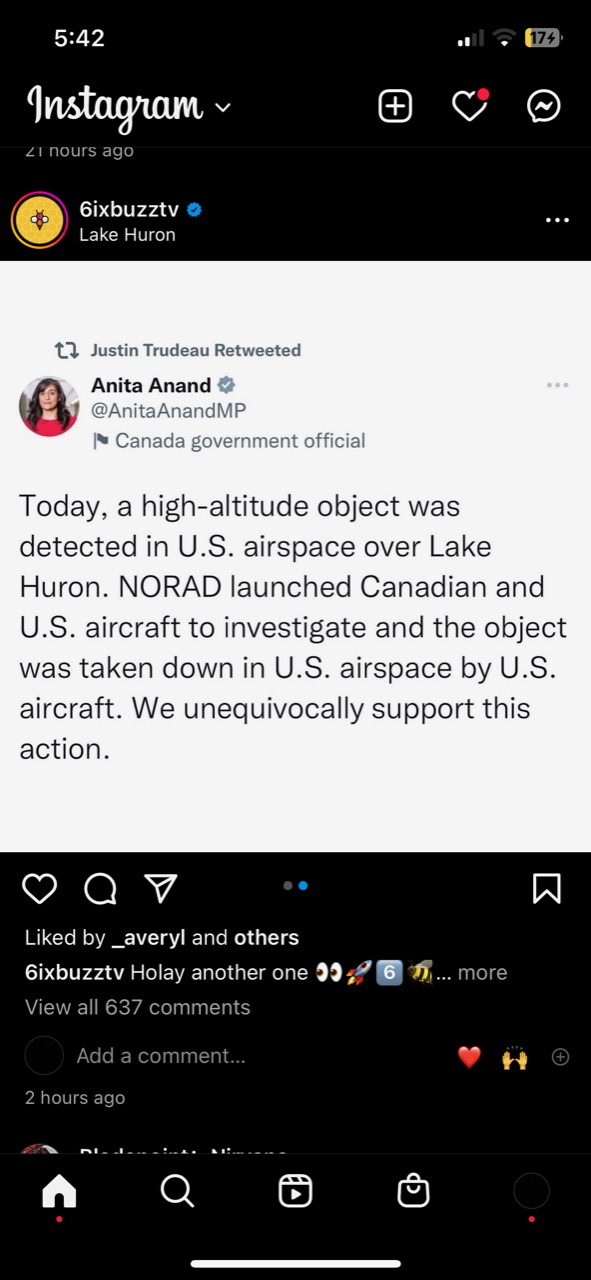Tap the Add a comment field
The width and height of the screenshot is (591, 1280).
[161, 1056]
